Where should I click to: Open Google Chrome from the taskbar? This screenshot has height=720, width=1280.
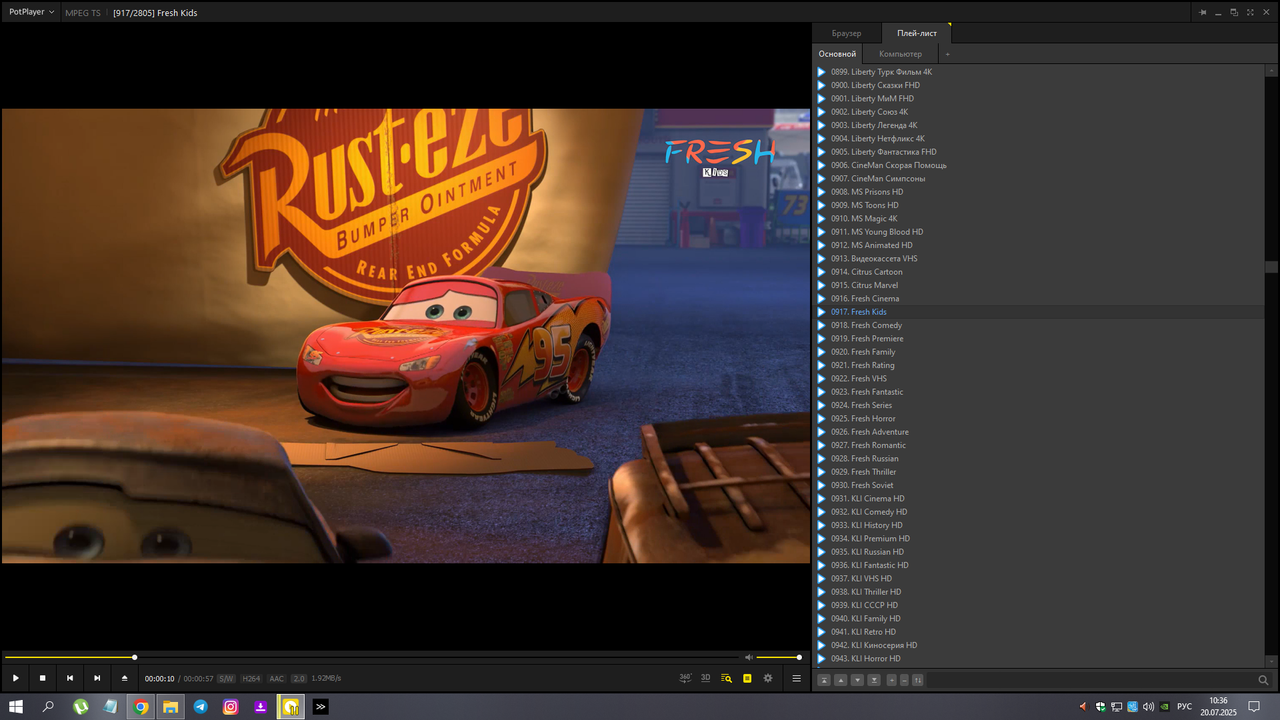(141, 706)
